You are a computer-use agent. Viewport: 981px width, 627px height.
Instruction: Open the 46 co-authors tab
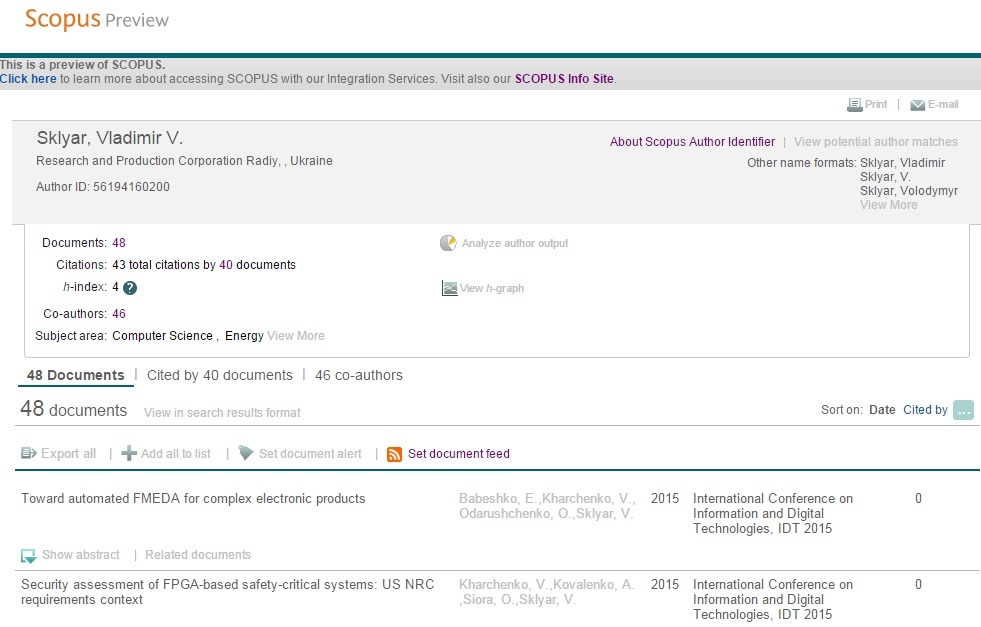[x=359, y=375]
